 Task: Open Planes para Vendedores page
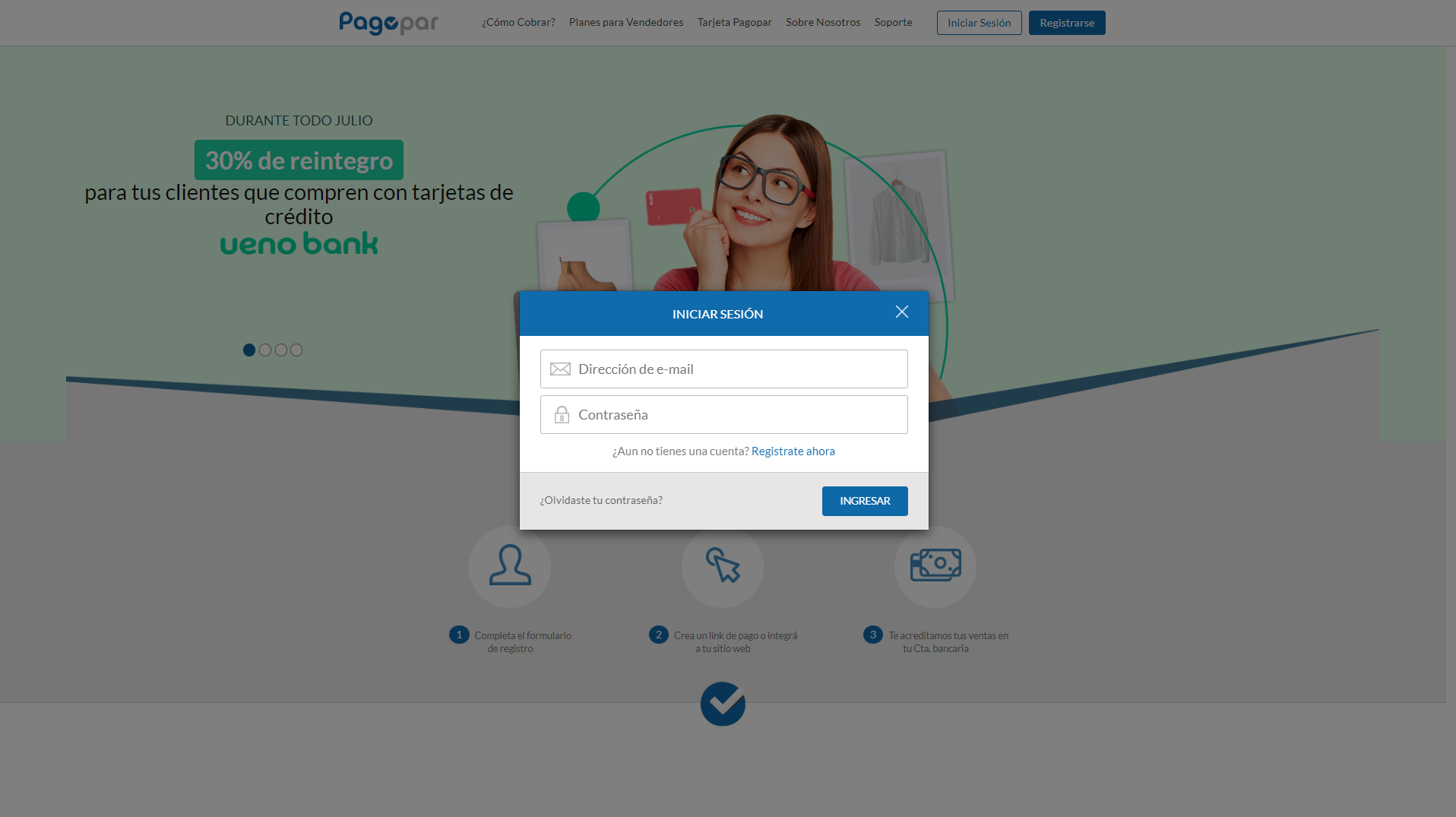pos(626,22)
